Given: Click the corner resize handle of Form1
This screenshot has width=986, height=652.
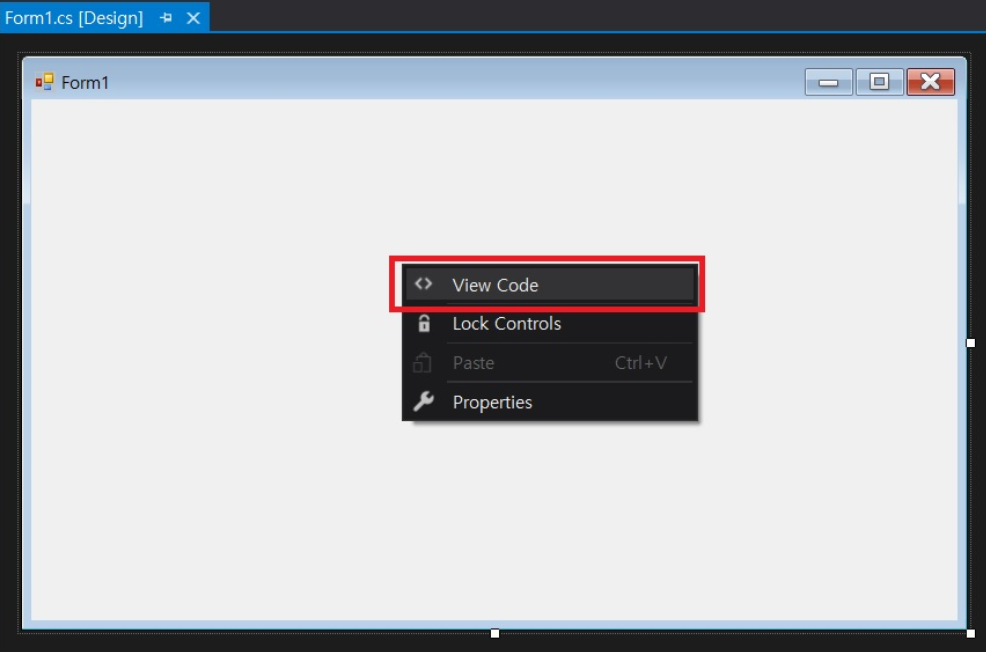Looking at the screenshot, I should [x=971, y=633].
